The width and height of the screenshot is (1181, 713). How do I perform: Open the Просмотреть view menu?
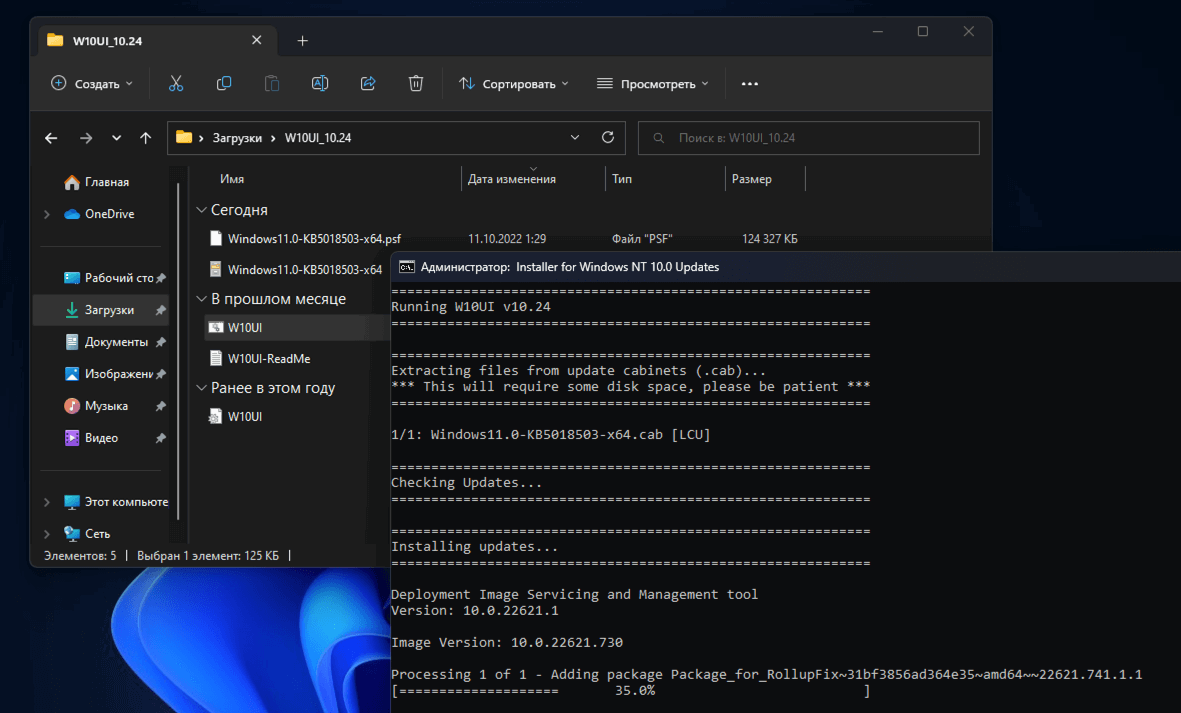pos(653,84)
